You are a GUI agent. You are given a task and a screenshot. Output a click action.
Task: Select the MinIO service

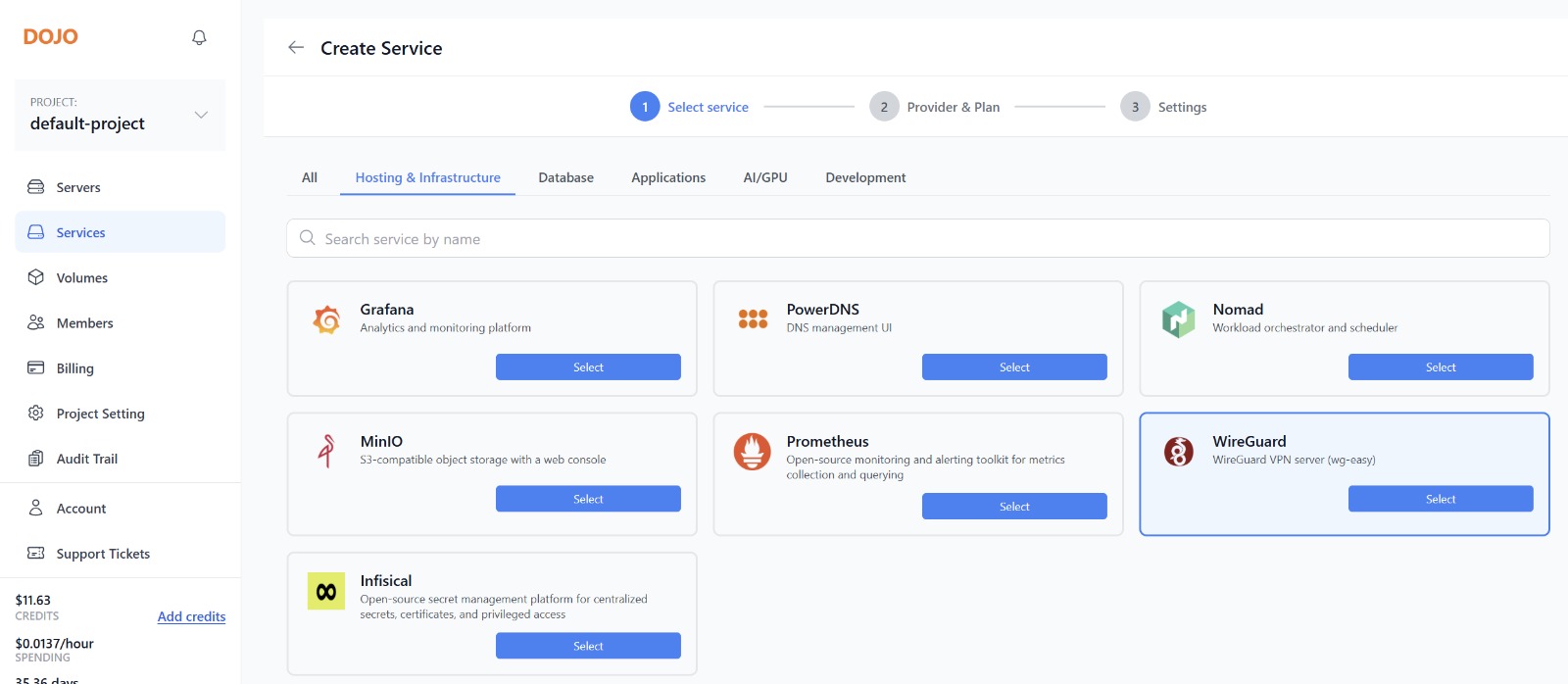(588, 499)
